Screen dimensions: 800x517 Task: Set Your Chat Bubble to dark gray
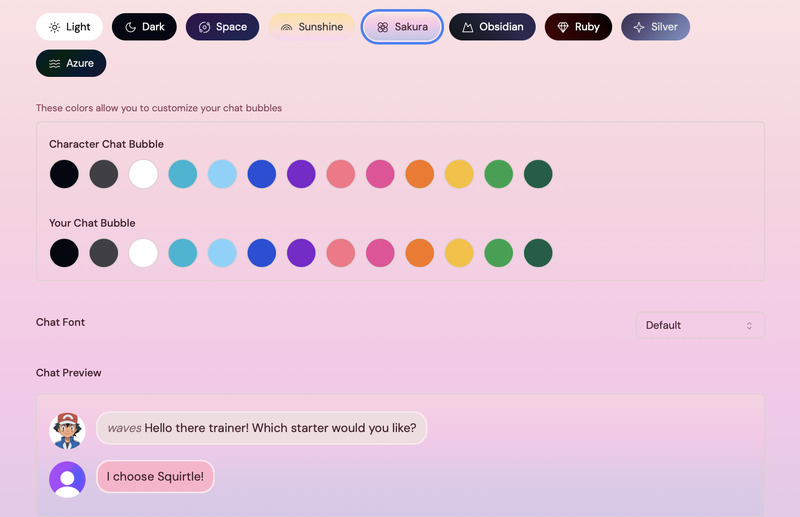click(104, 253)
